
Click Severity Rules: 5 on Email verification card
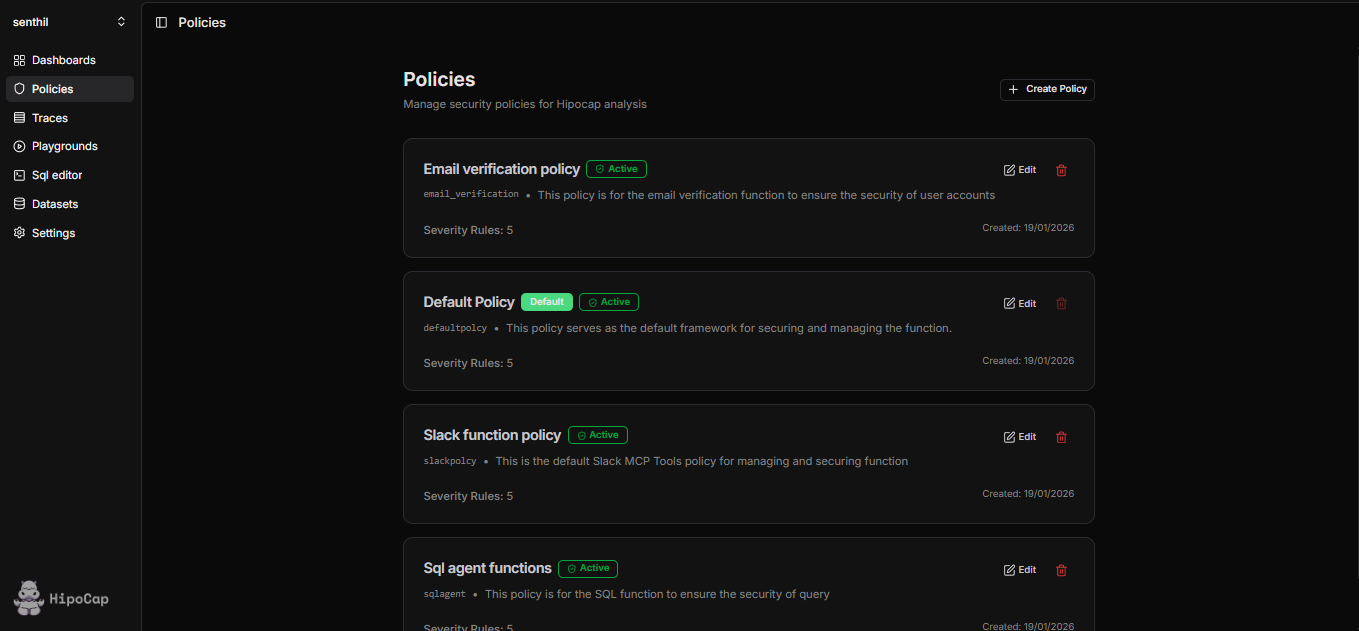(x=468, y=230)
